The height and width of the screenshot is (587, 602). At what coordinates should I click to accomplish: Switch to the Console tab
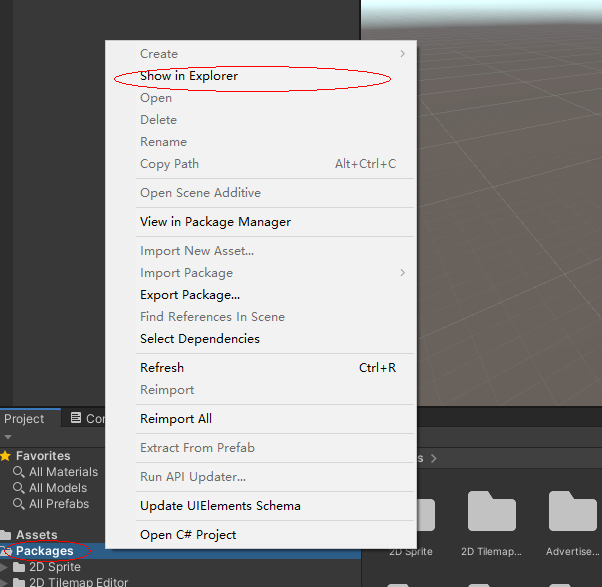87,419
